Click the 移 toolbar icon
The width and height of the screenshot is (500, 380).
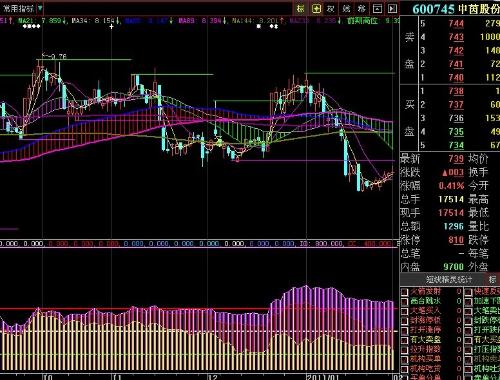click(361, 9)
